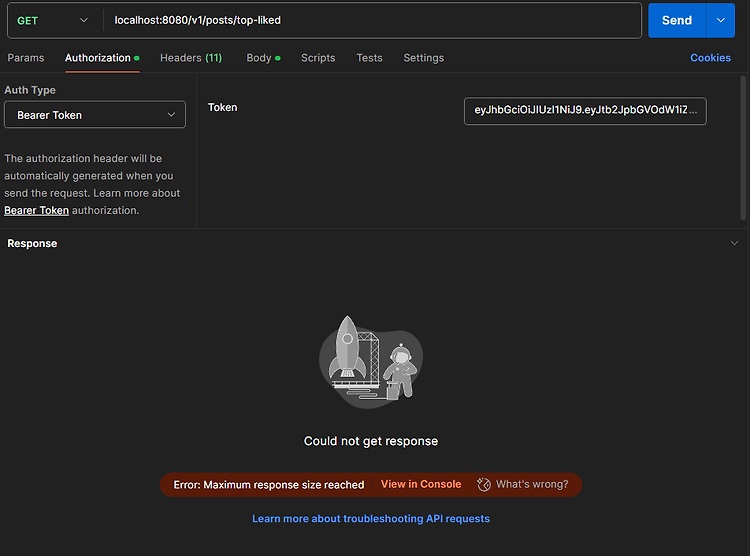
Task: Open the Settings tab
Action: coord(423,58)
